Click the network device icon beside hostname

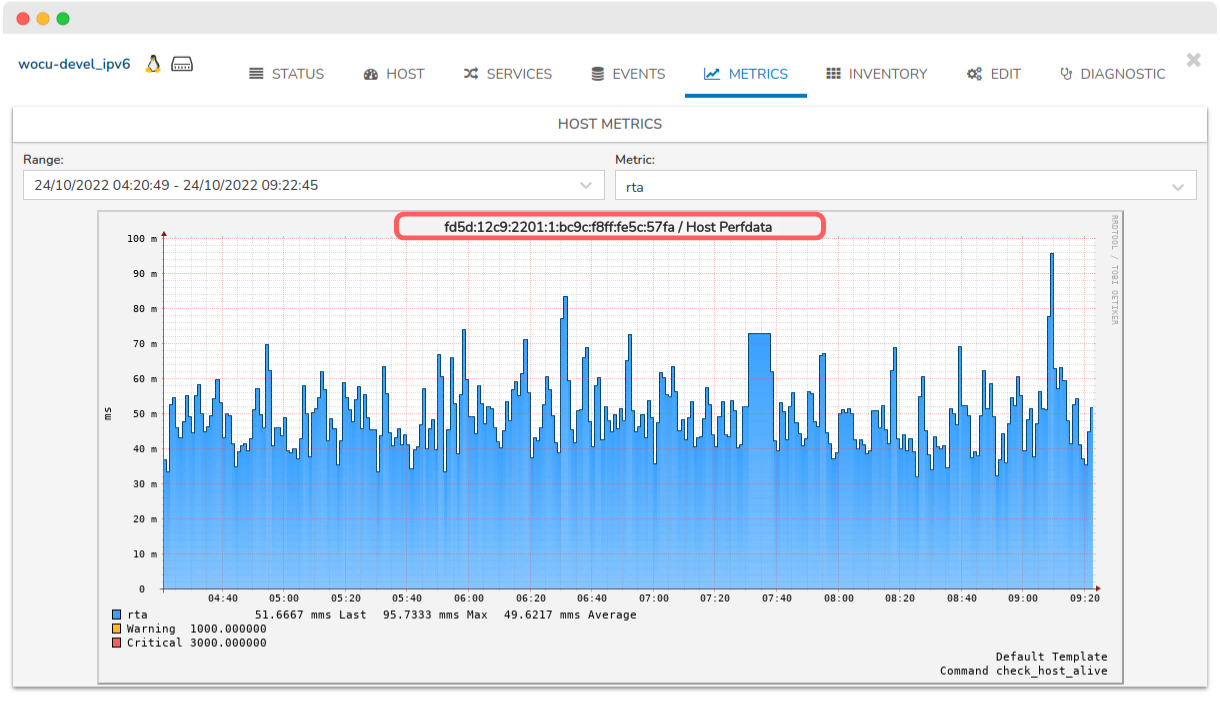[181, 64]
